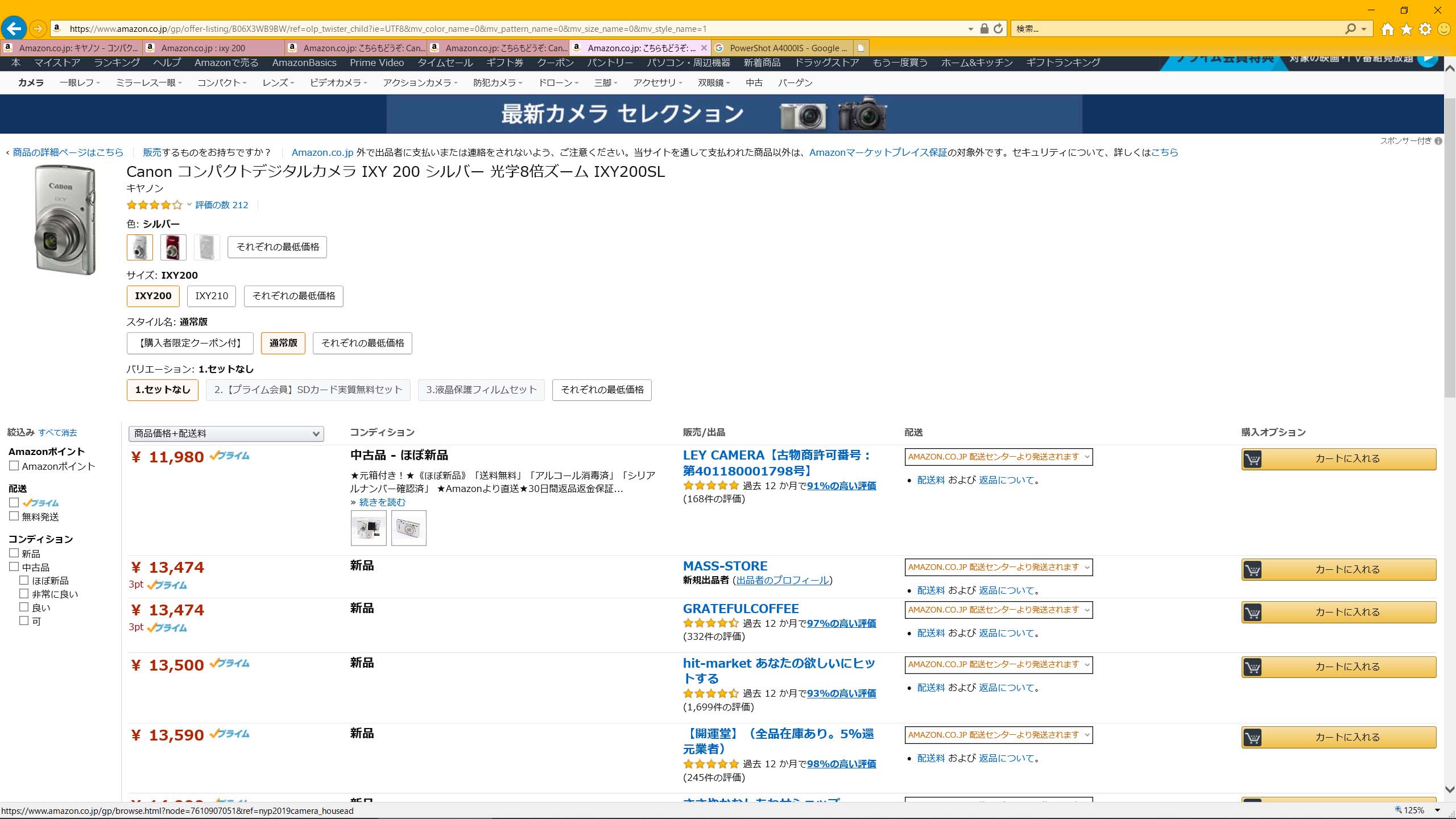Clear filters with すべて消去
The height and width of the screenshot is (819, 1456).
(57, 433)
